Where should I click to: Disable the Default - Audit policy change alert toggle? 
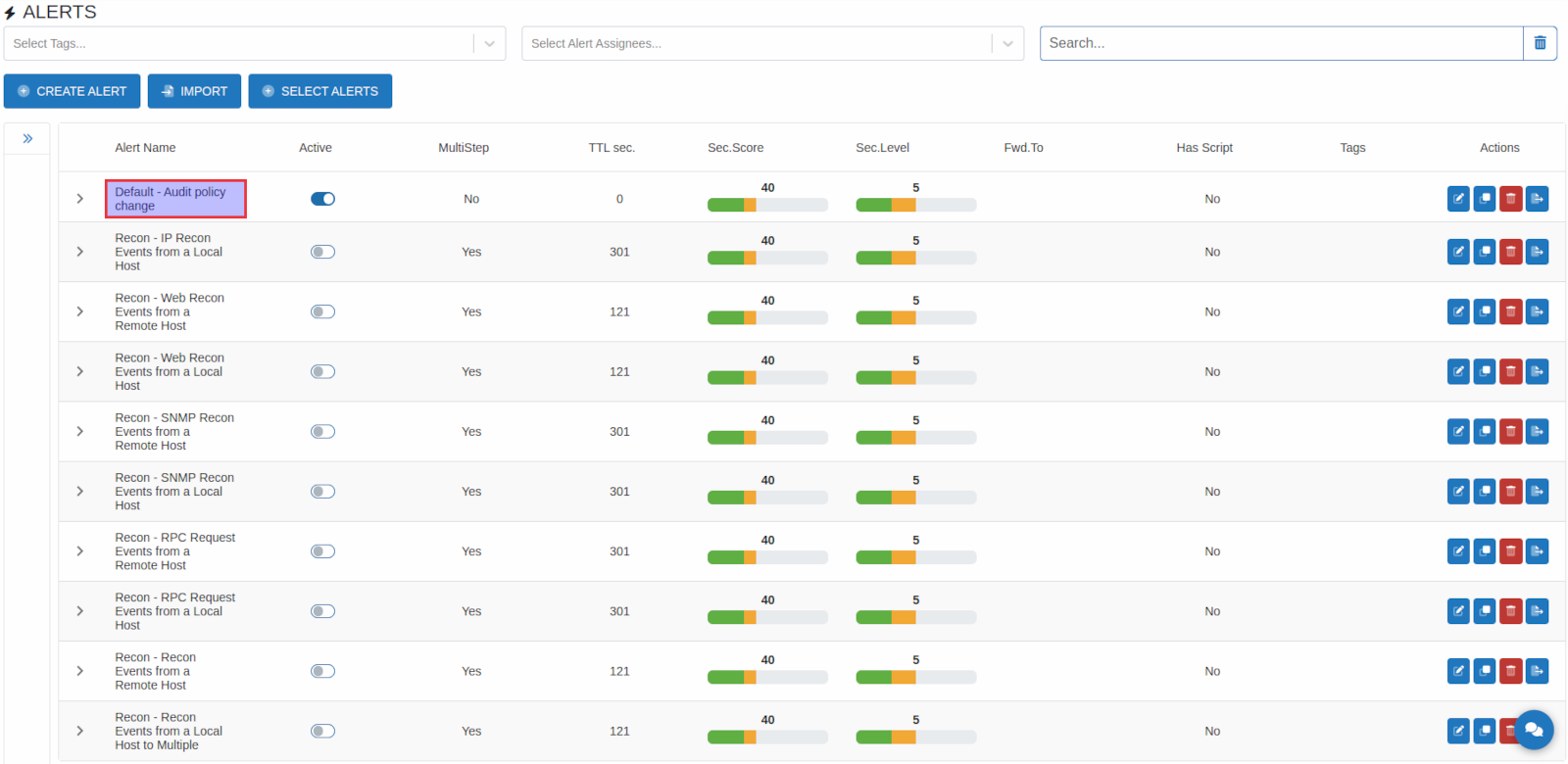click(x=322, y=199)
